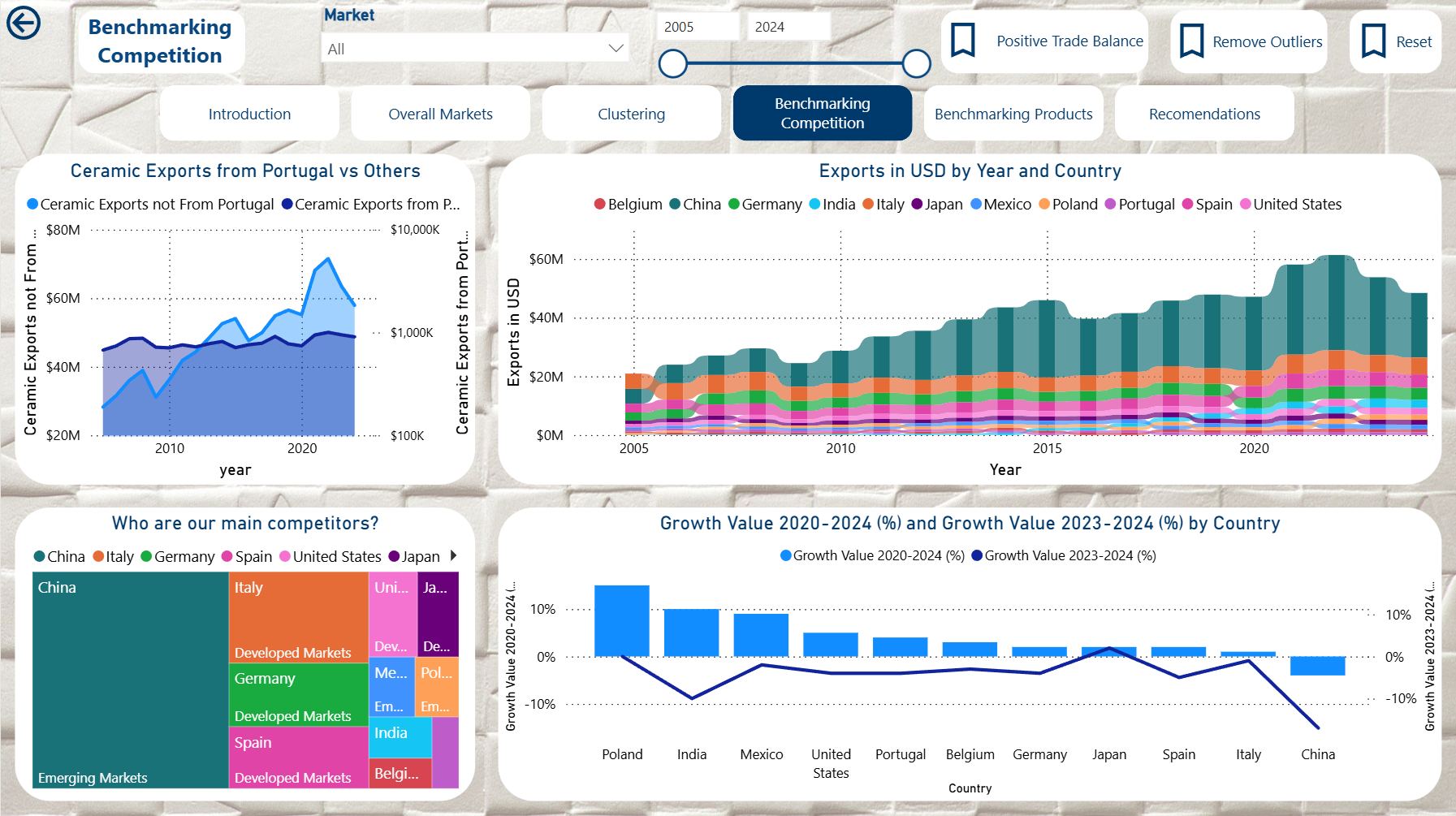
Task: Click the Poland growth bar
Action: click(621, 620)
